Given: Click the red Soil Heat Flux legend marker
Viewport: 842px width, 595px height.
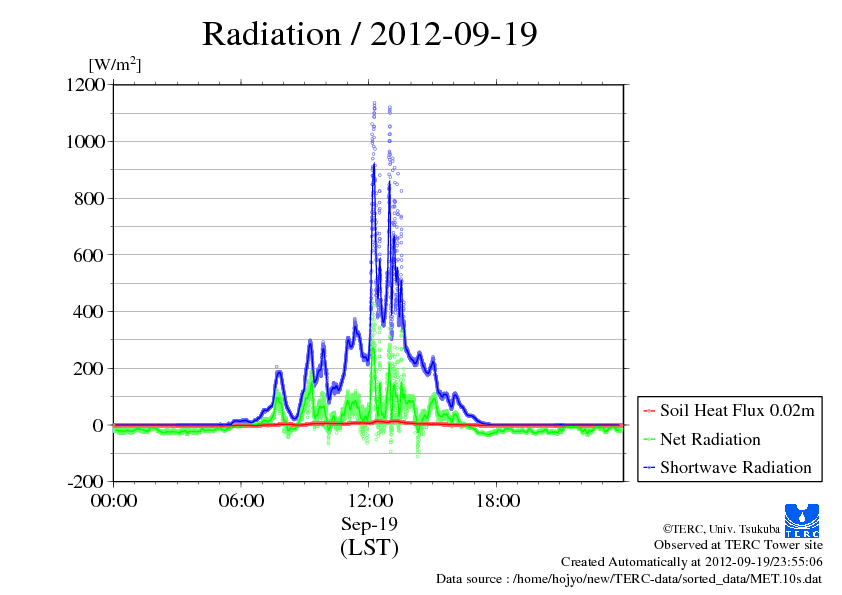Looking at the screenshot, I should (x=649, y=411).
